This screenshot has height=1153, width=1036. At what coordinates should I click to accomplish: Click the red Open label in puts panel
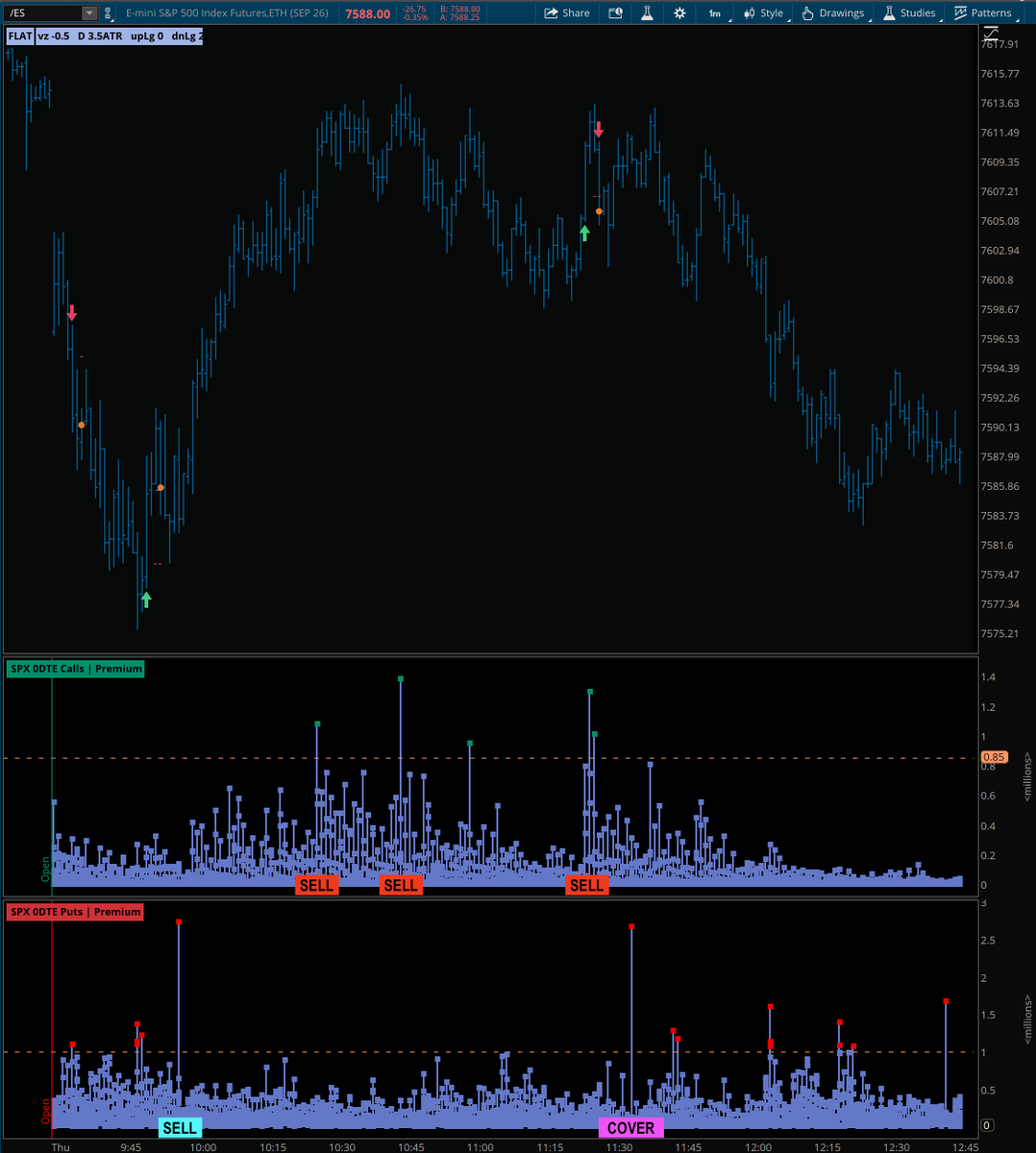(x=45, y=1112)
